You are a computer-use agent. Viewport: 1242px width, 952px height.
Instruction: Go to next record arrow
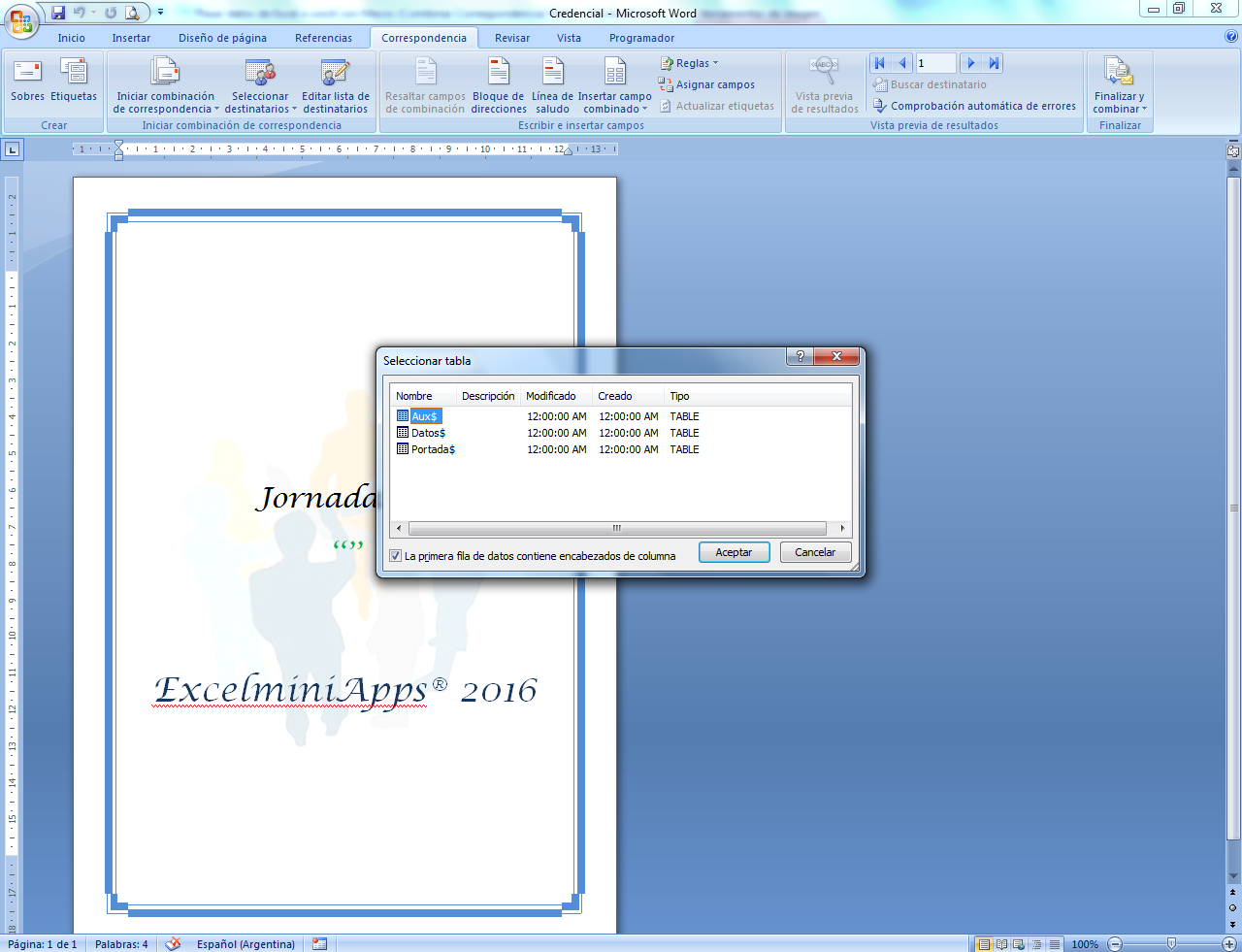pyautogui.click(x=971, y=63)
